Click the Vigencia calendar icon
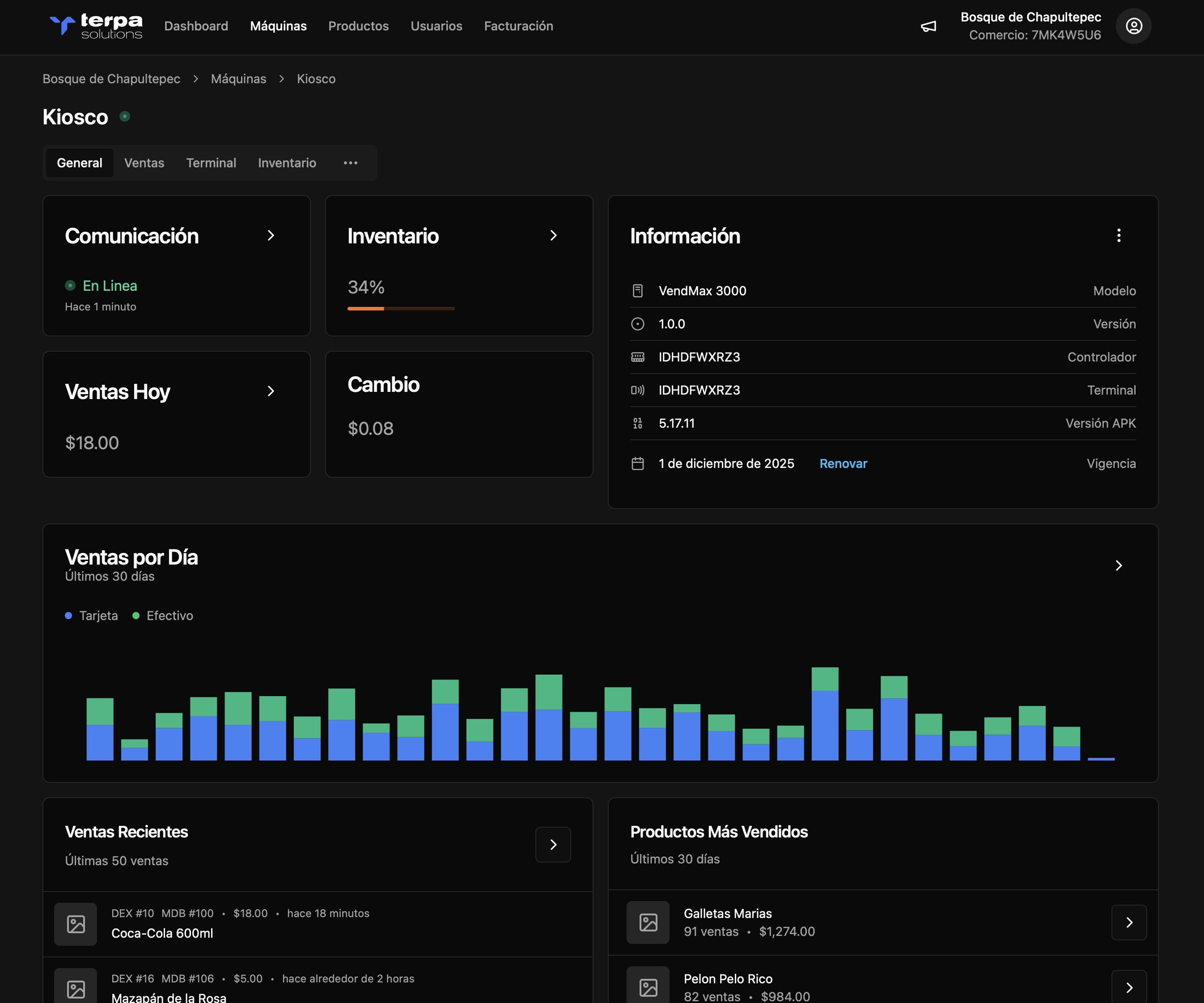 coord(637,463)
